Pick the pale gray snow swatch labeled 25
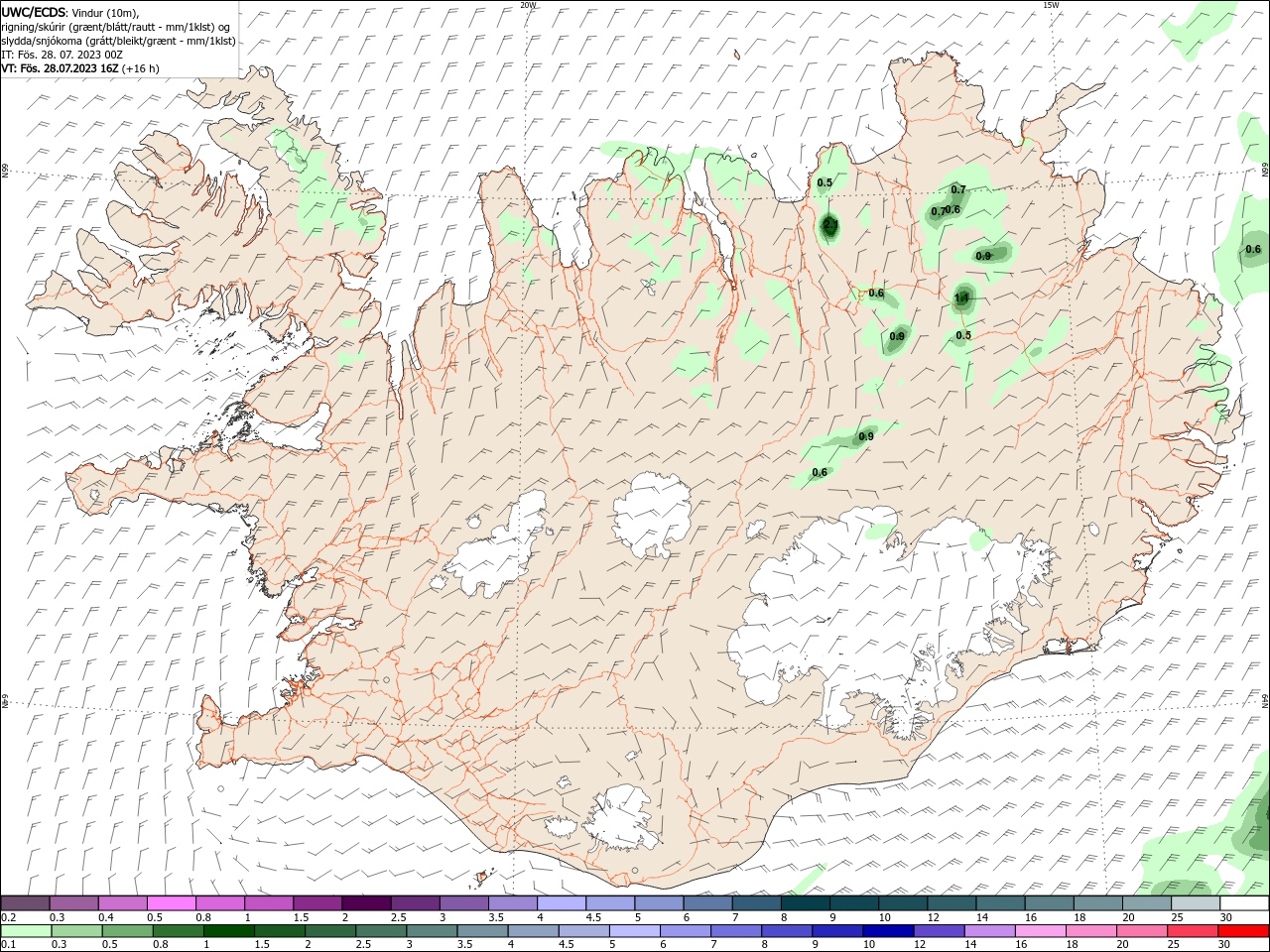 1197,902
